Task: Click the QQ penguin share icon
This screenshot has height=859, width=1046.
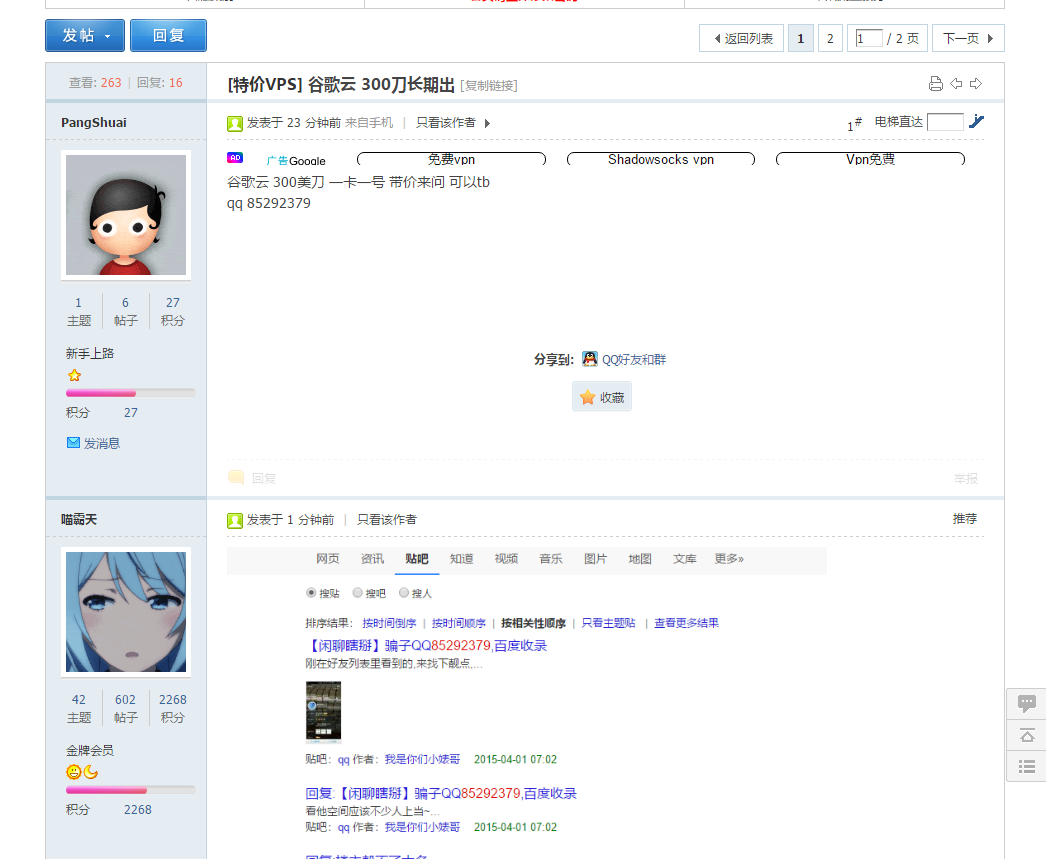Action: [590, 359]
